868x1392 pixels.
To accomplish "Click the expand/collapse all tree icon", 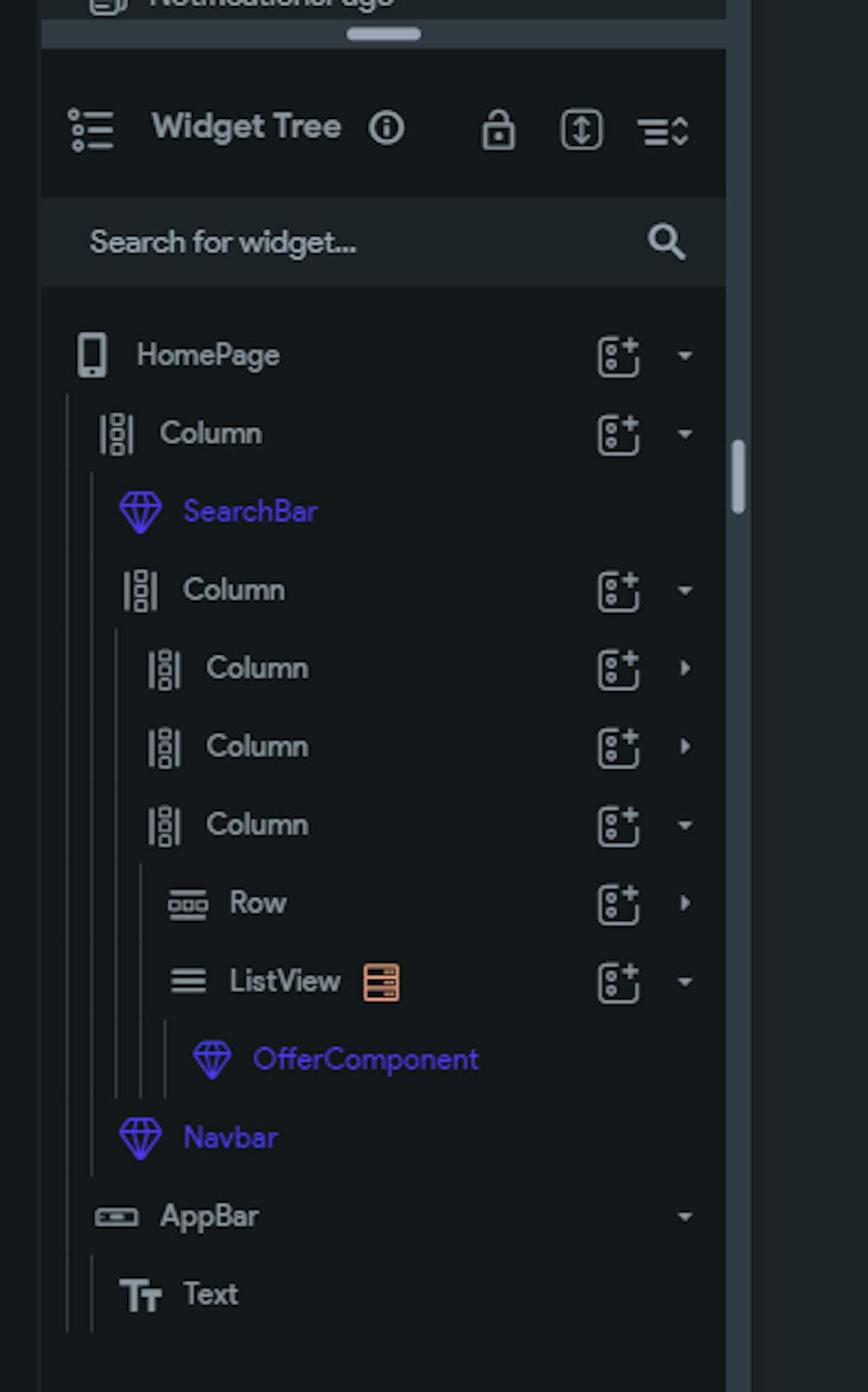I will (663, 132).
